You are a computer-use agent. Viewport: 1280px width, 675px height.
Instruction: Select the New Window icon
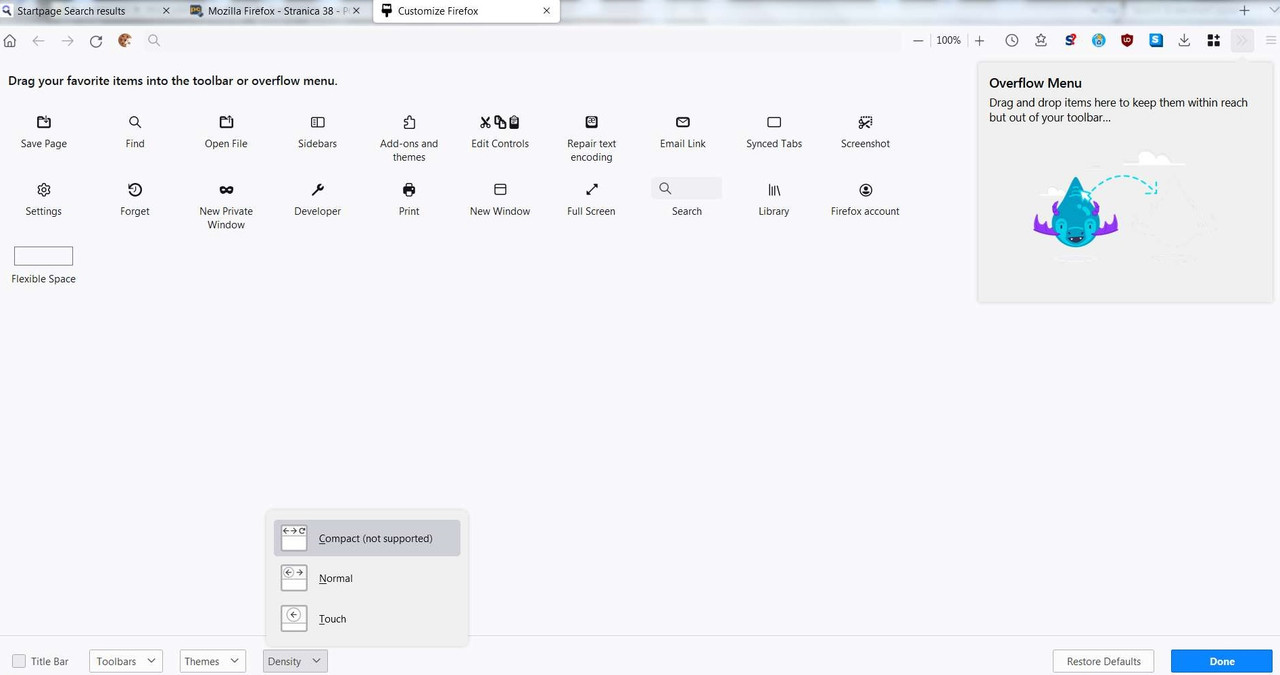(x=500, y=189)
